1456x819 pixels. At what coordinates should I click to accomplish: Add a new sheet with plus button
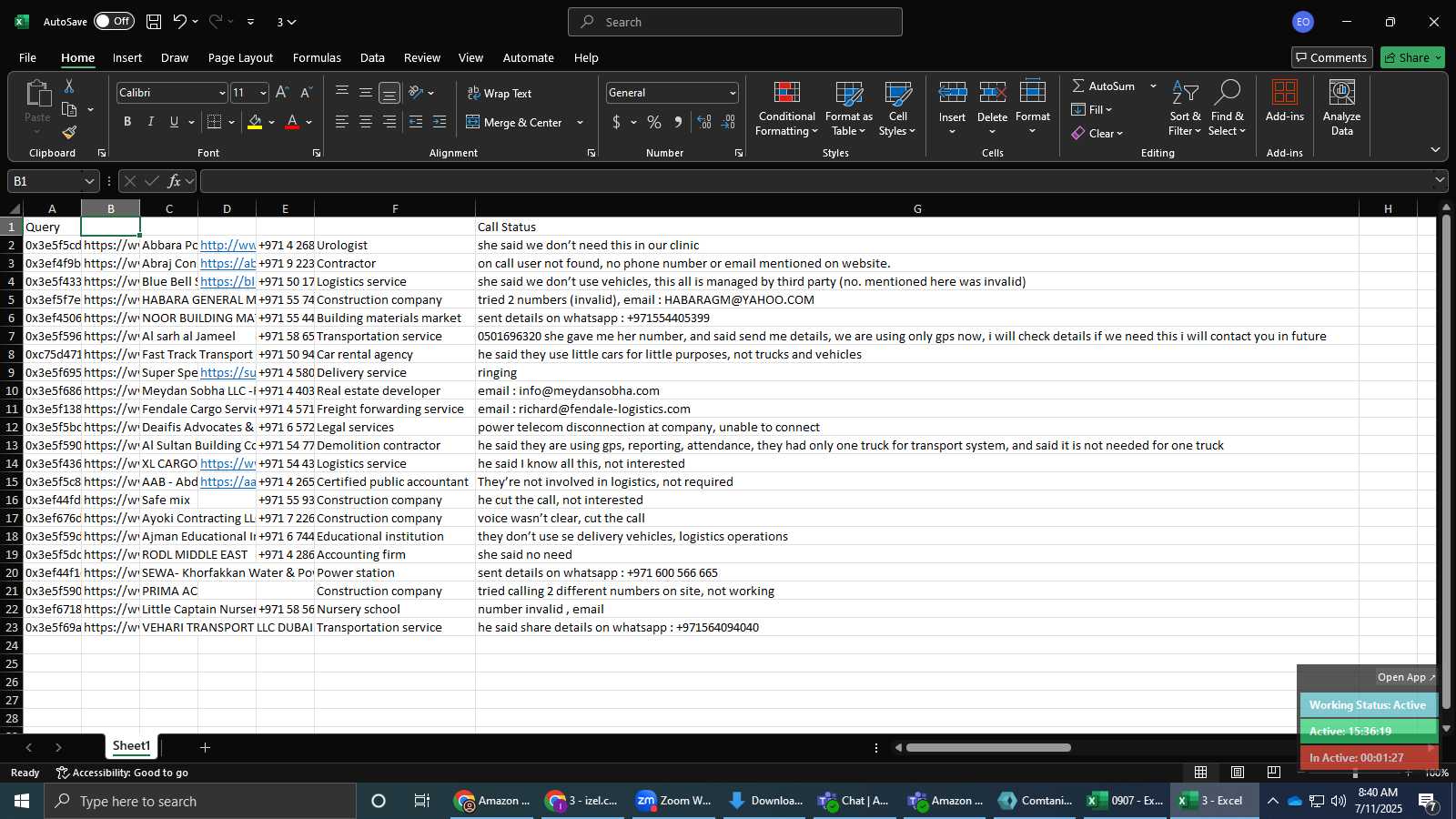[205, 747]
